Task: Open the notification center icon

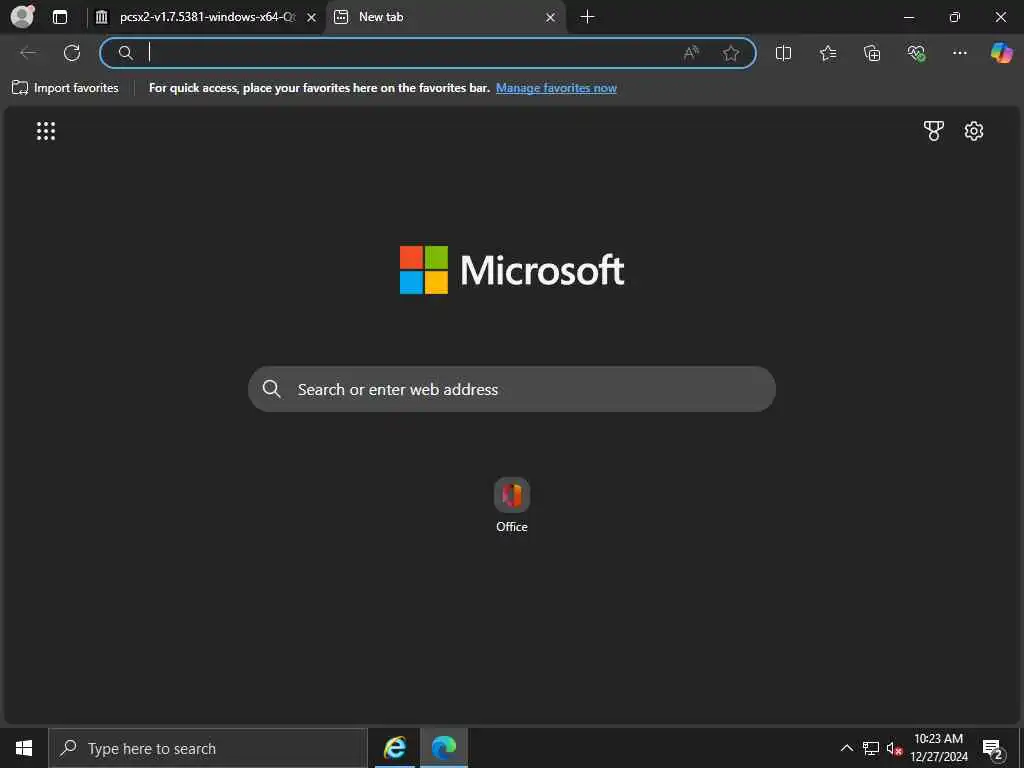Action: 993,748
